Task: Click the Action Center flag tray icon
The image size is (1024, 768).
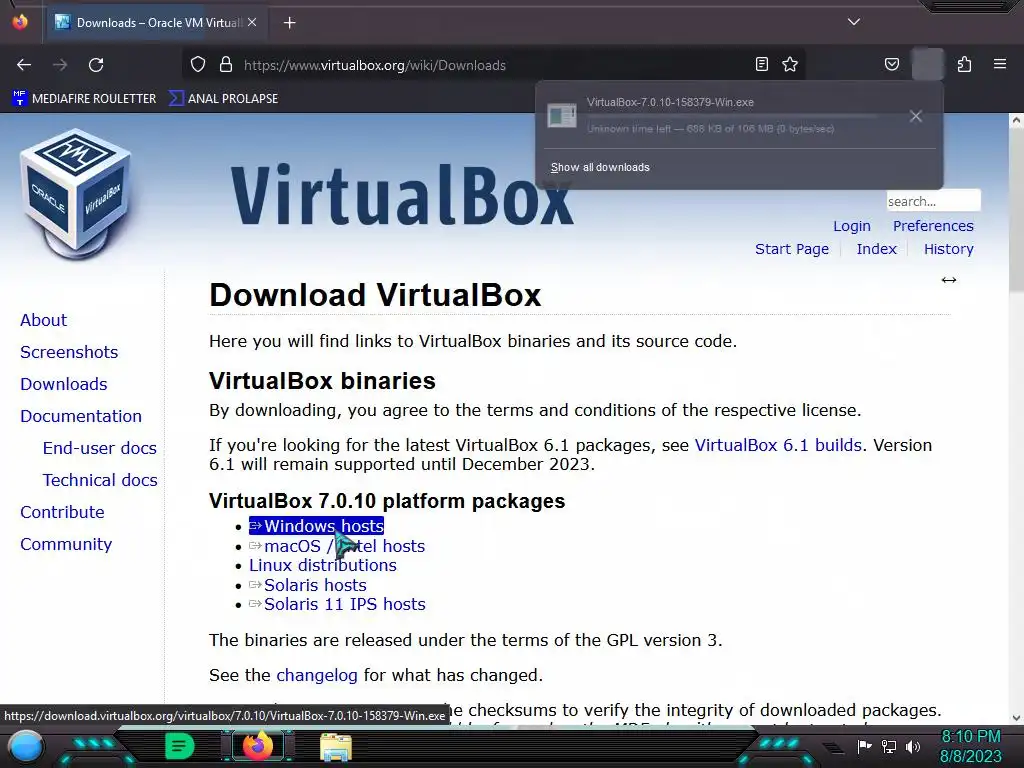Action: click(864, 746)
